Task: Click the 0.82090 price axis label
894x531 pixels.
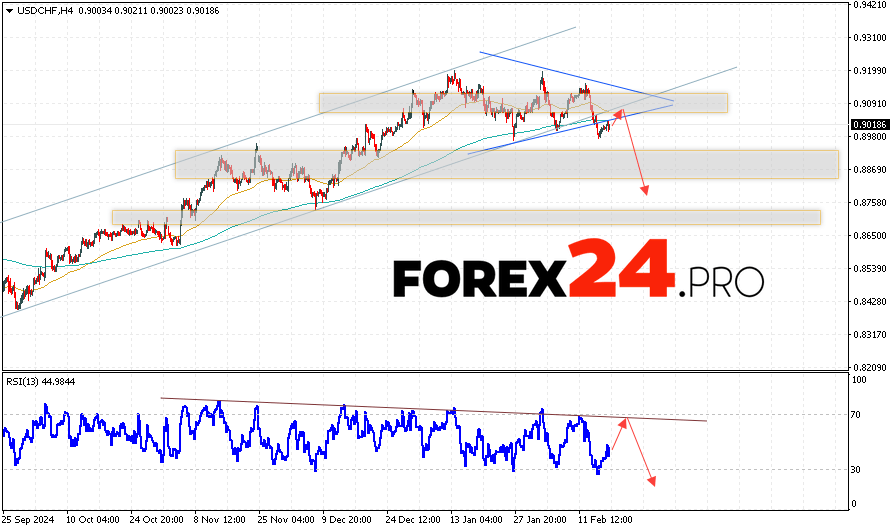Action: 870,367
